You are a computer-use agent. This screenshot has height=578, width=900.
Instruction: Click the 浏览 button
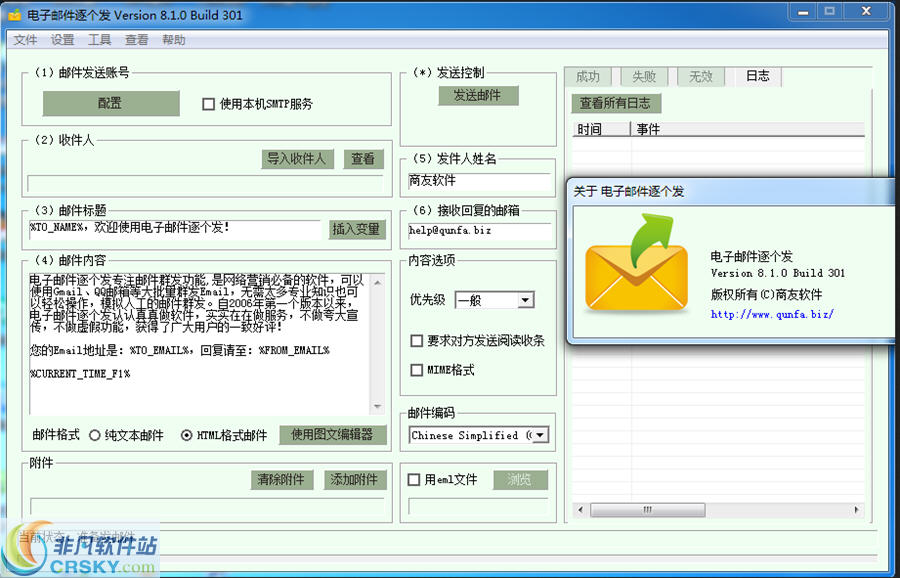tap(521, 480)
